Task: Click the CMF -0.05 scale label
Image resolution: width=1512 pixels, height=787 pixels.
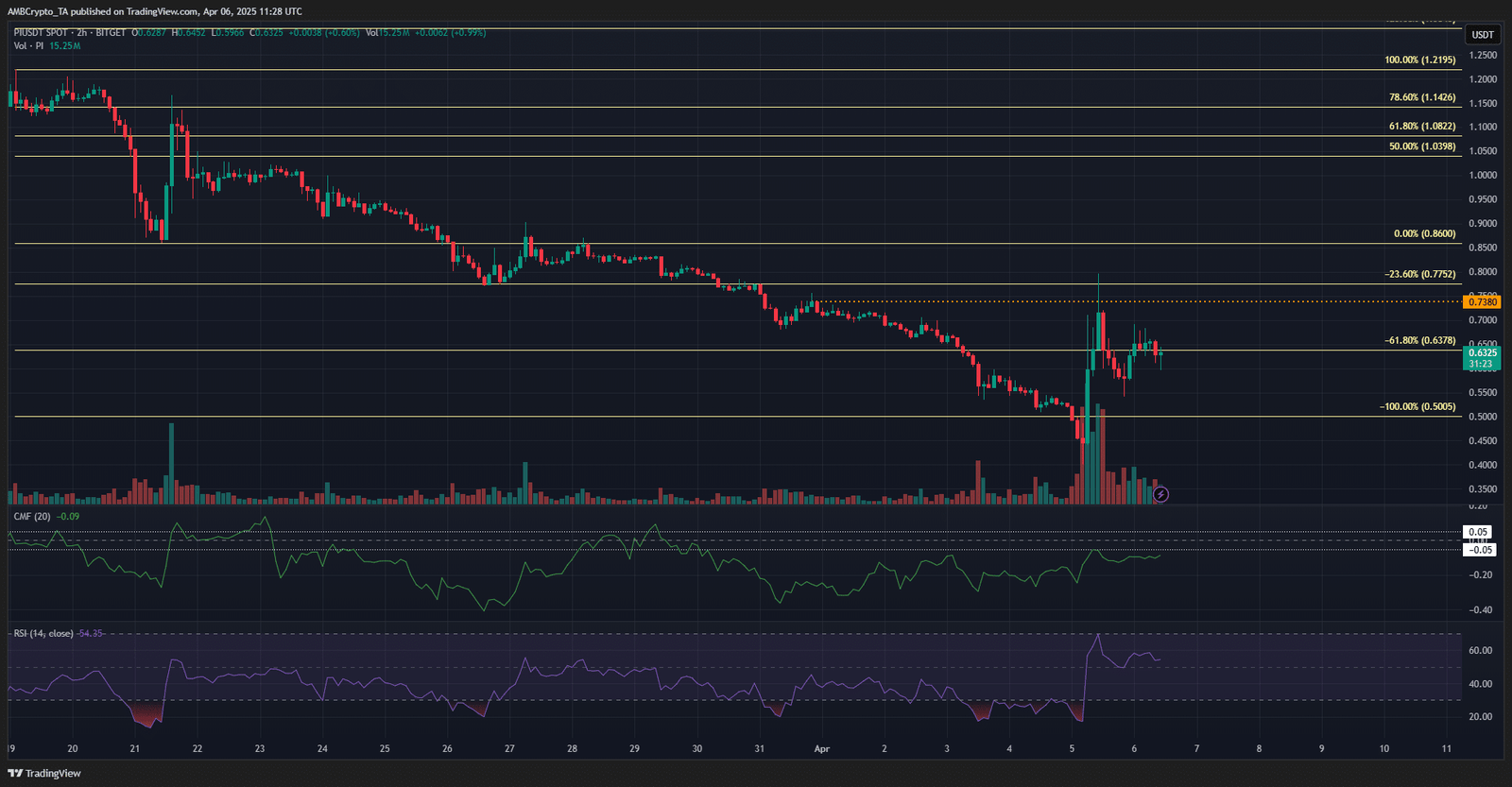Action: tap(1478, 550)
